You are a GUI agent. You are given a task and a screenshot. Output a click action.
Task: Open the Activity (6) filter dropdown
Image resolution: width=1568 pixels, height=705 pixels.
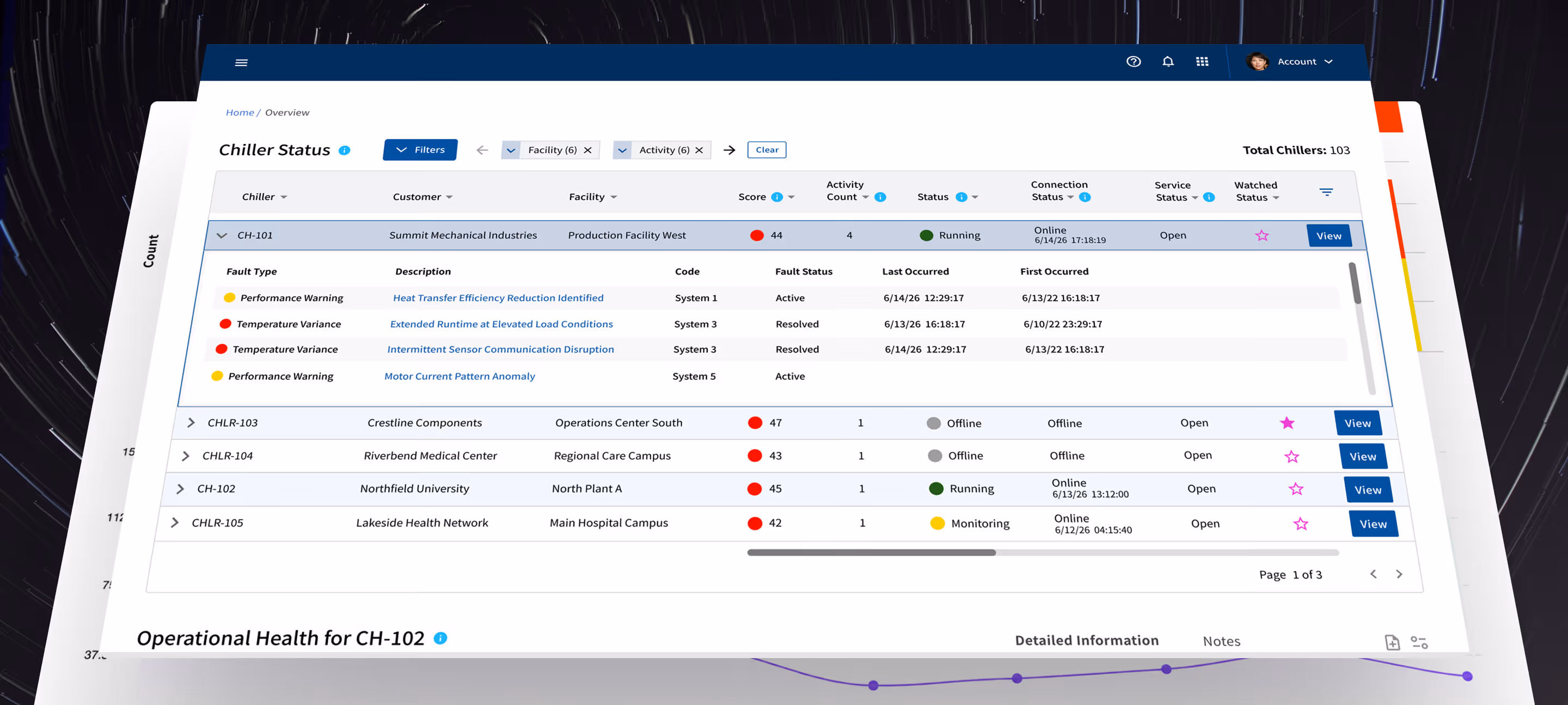pos(622,150)
